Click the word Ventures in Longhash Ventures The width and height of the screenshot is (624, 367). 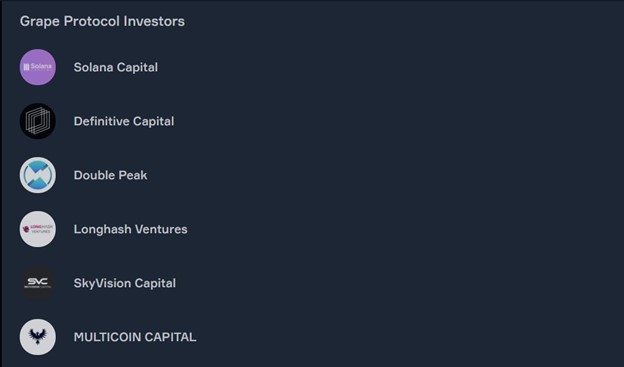[x=161, y=229]
